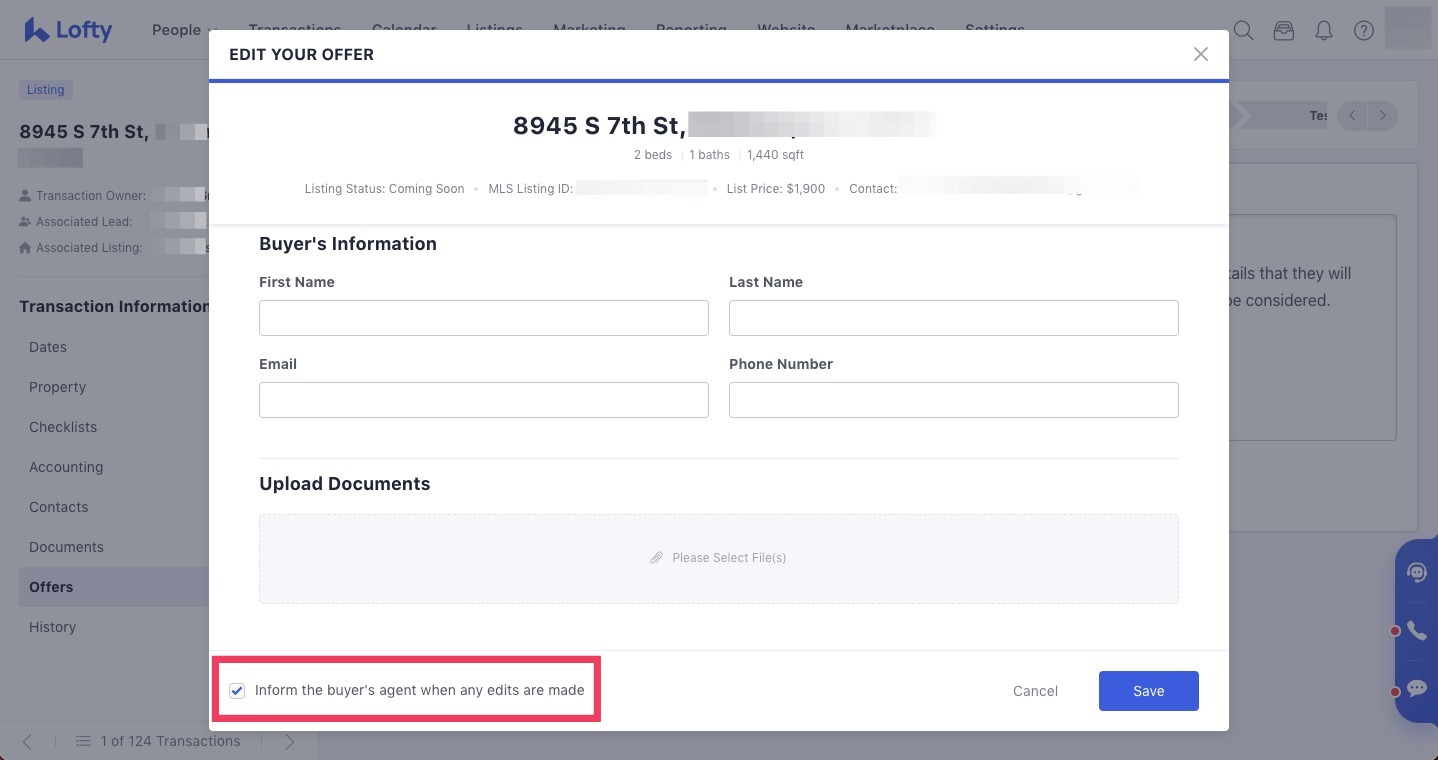This screenshot has height=760, width=1438.
Task: Click the Save button
Action: click(x=1148, y=691)
